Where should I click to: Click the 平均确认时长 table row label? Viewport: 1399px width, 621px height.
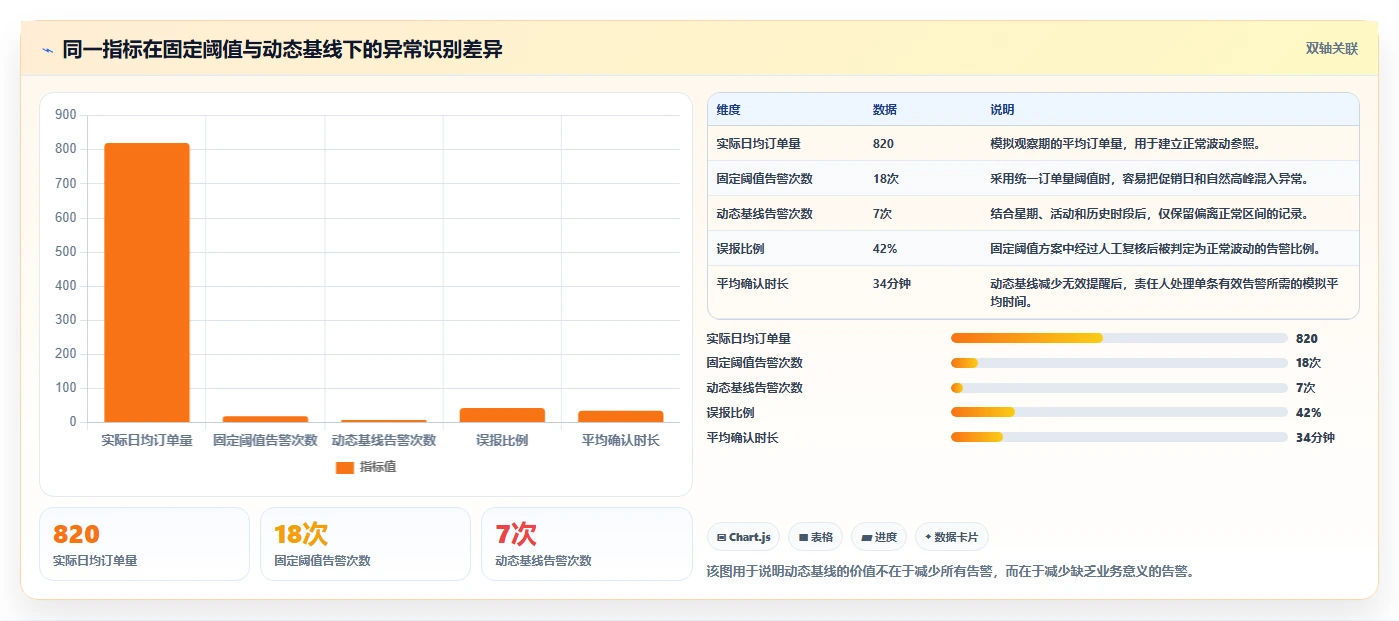coord(753,284)
